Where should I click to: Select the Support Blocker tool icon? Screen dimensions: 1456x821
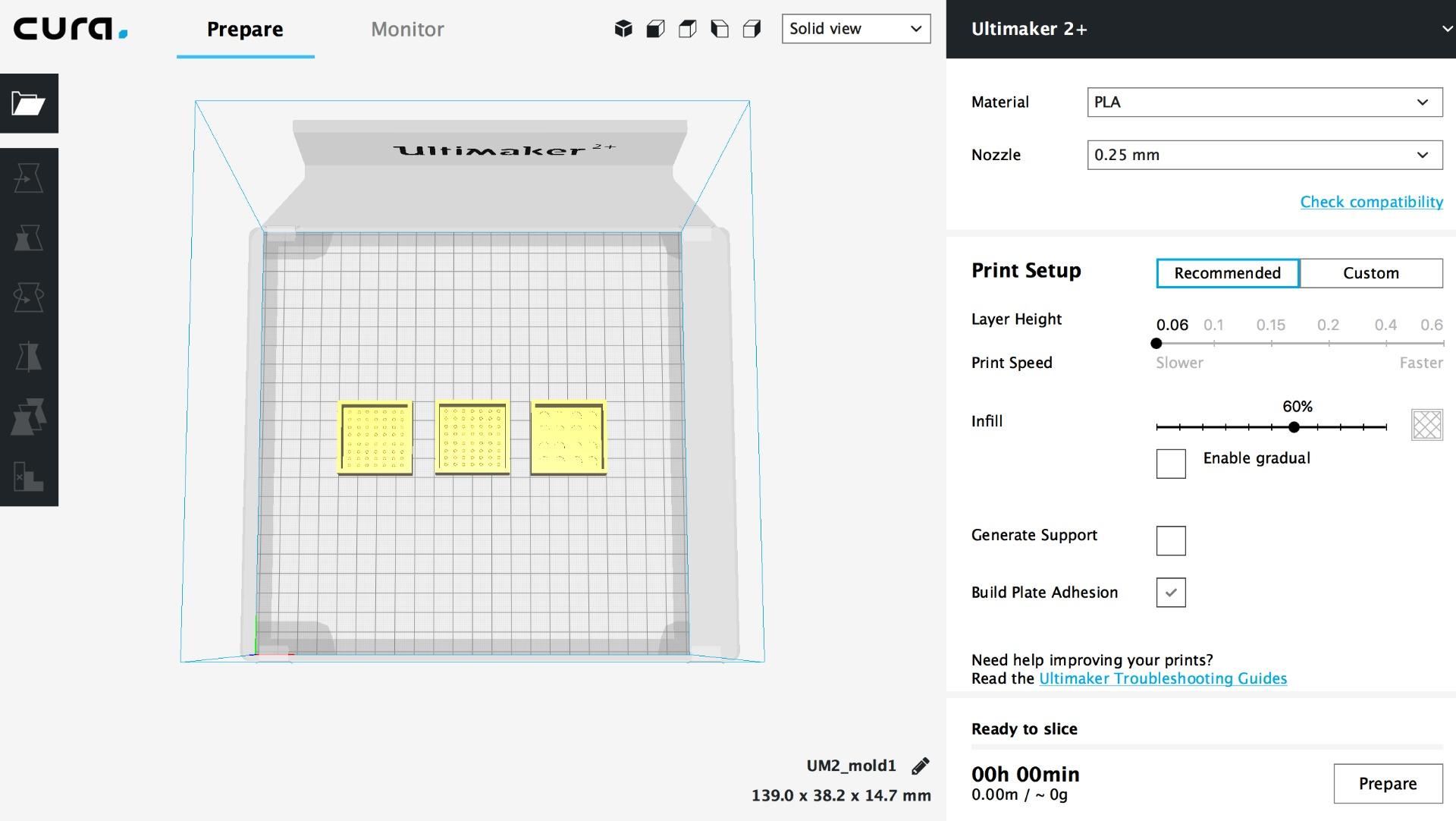point(29,477)
